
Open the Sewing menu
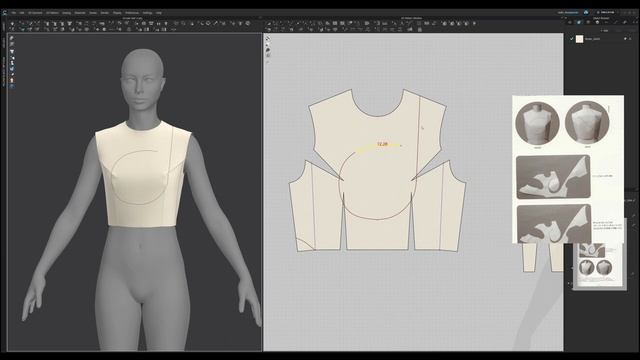coord(66,13)
